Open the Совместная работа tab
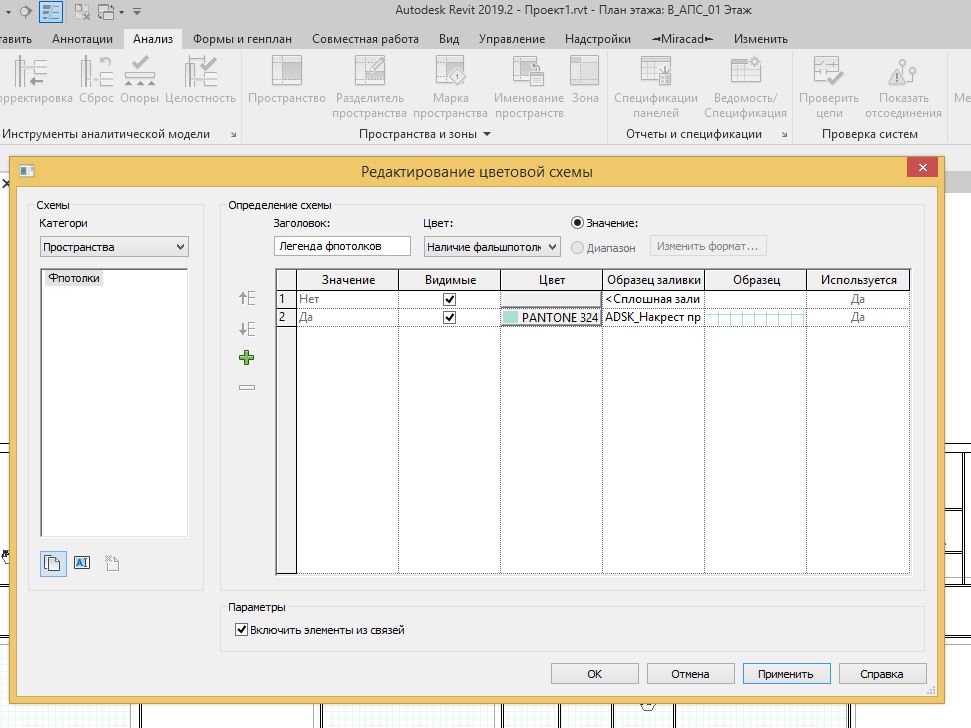971x728 pixels. [x=365, y=38]
